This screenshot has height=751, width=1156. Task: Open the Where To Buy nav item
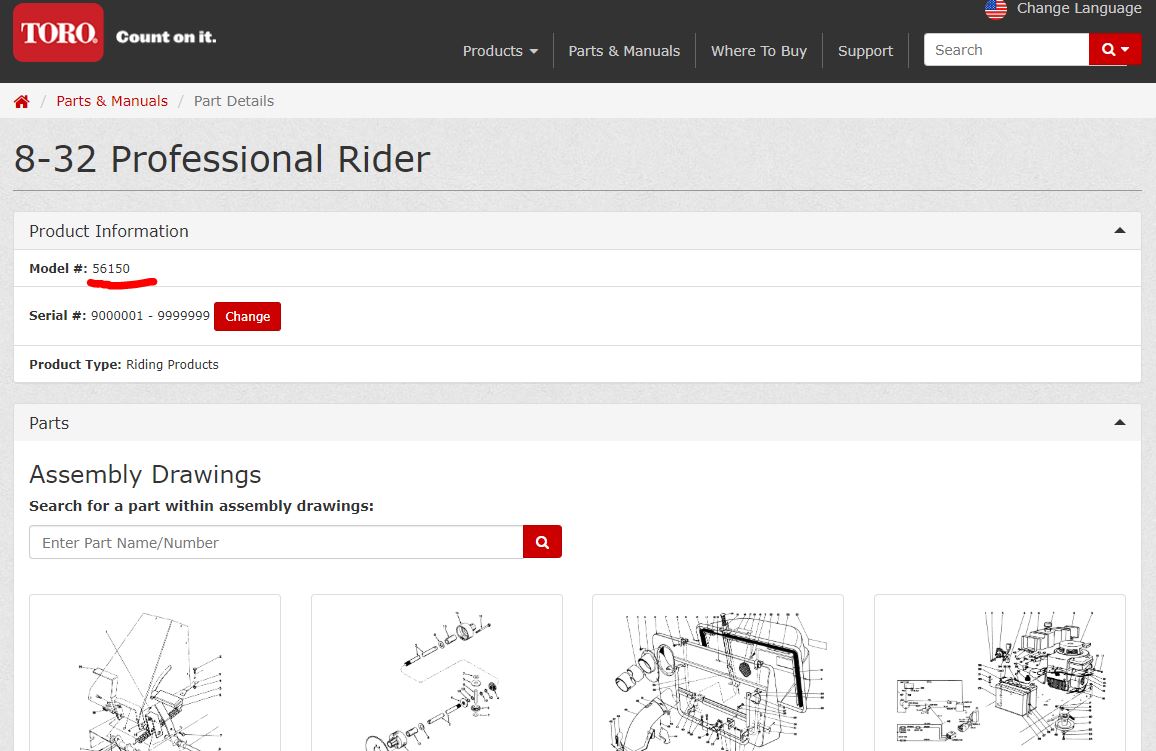coord(759,51)
